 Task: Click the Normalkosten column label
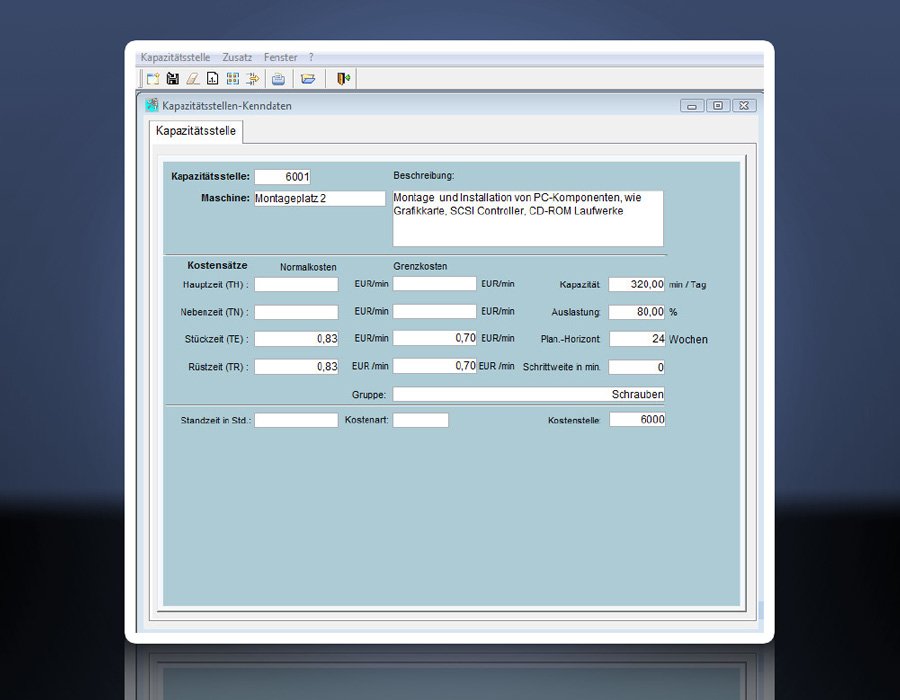click(308, 267)
